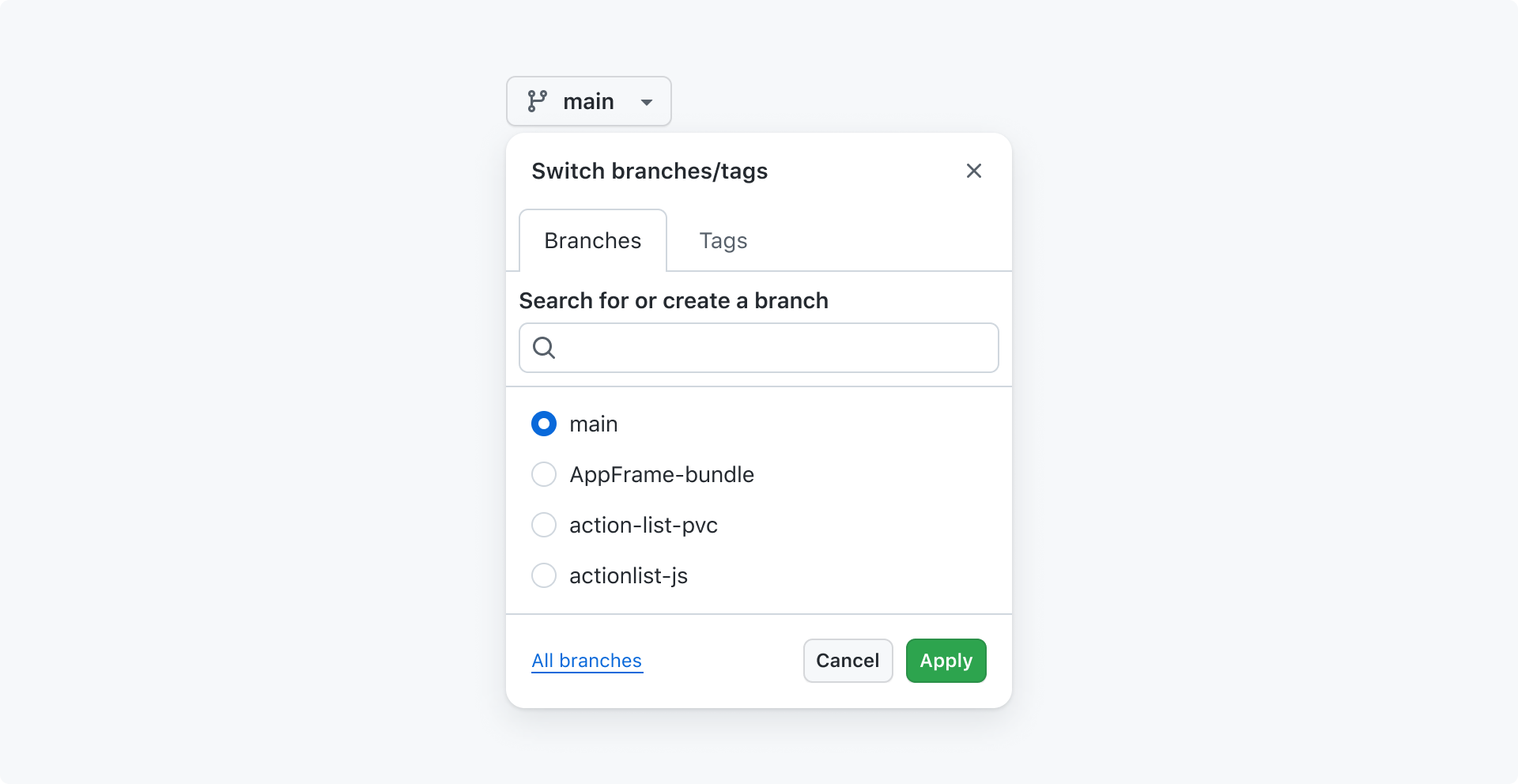The width and height of the screenshot is (1518, 784).
Task: Switch to the Branches tab
Action: [x=593, y=240]
